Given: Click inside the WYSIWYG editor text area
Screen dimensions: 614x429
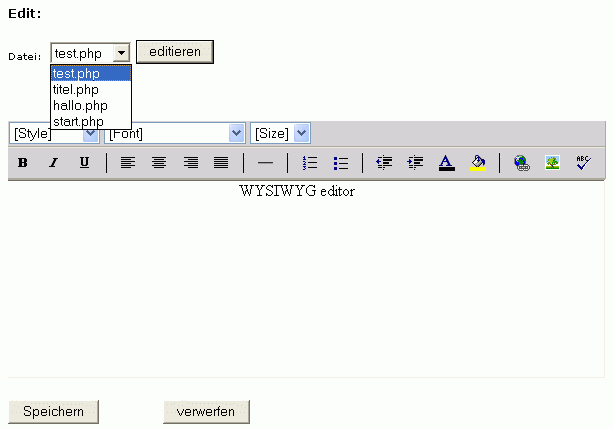Looking at the screenshot, I should [300, 280].
